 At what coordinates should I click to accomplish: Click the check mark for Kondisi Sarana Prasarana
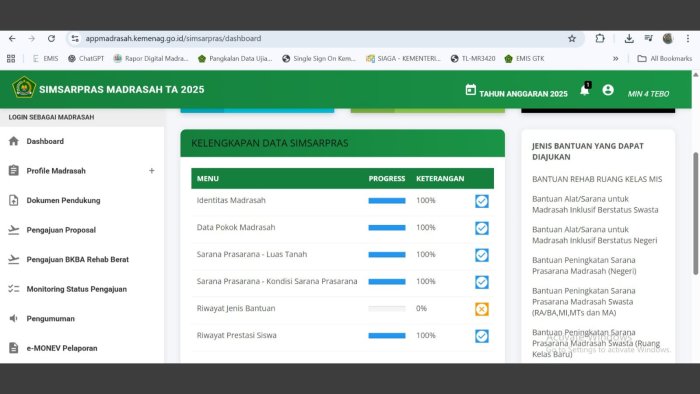click(482, 282)
